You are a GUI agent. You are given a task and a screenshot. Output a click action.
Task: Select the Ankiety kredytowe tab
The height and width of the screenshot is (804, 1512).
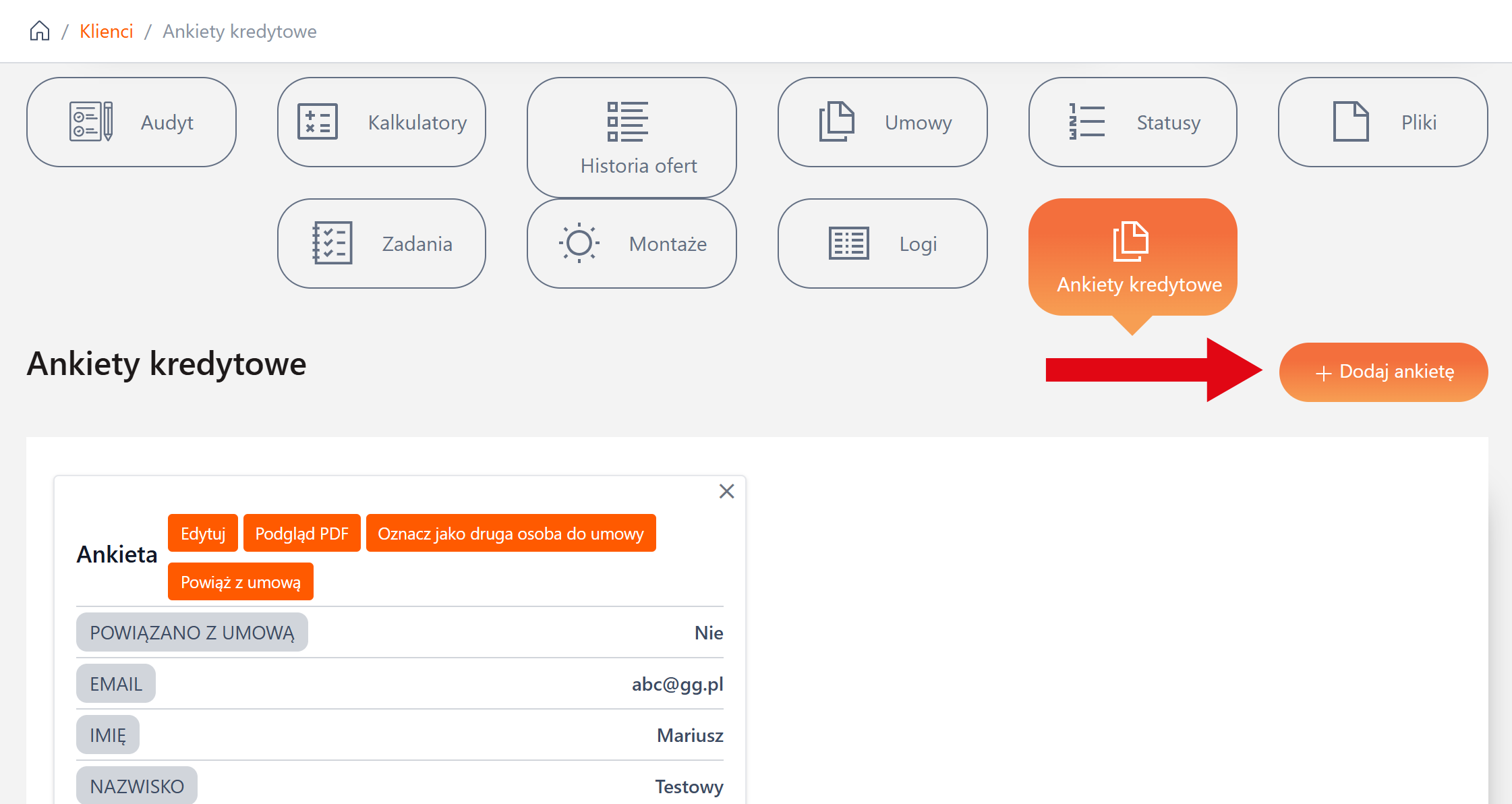(1132, 257)
